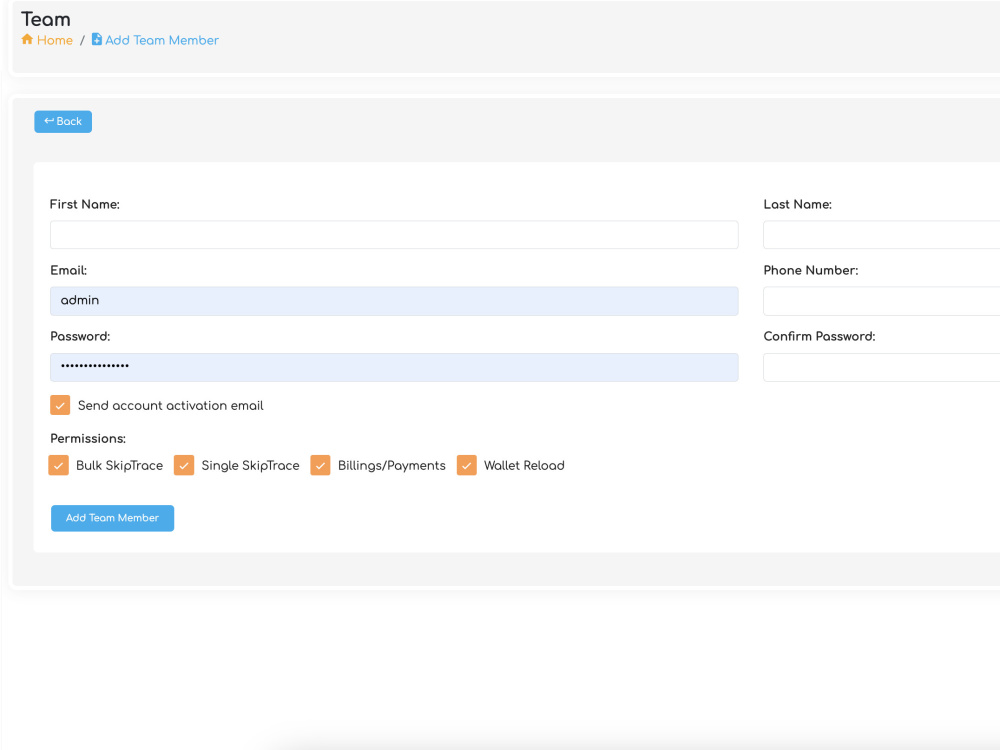This screenshot has height=750, width=1000.
Task: Select the Phone Number input field
Action: pyautogui.click(x=881, y=301)
